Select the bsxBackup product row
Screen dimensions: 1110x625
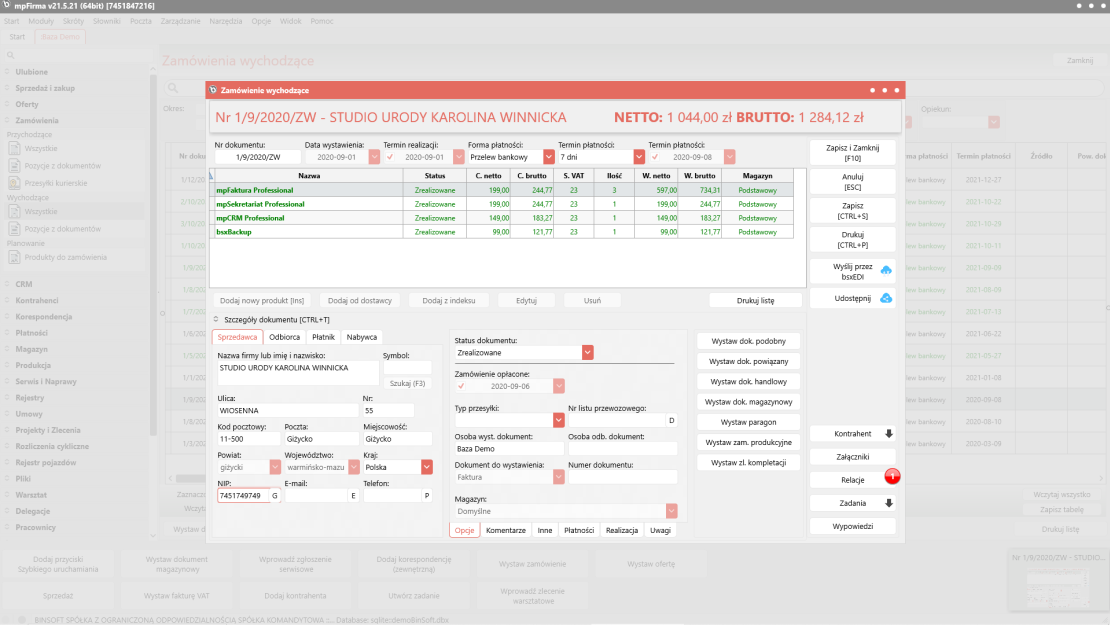point(502,232)
